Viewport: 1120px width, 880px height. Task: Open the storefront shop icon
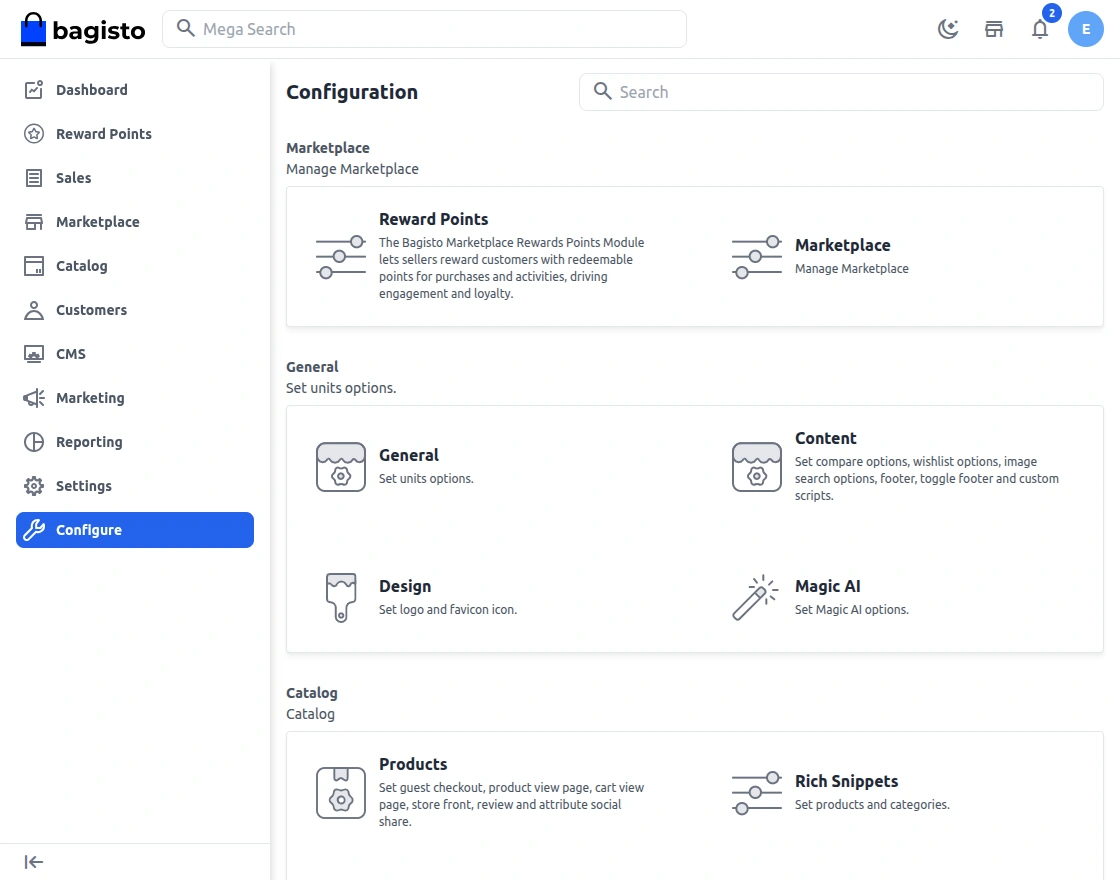pyautogui.click(x=994, y=29)
